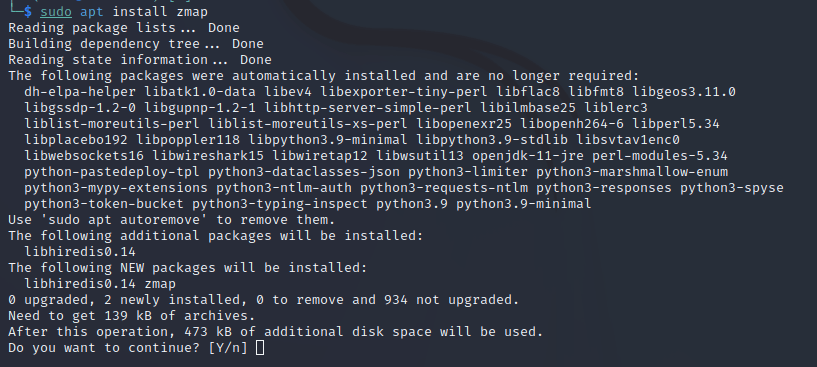Click the word zmap in the command line
This screenshot has height=367, width=817.
(192, 11)
